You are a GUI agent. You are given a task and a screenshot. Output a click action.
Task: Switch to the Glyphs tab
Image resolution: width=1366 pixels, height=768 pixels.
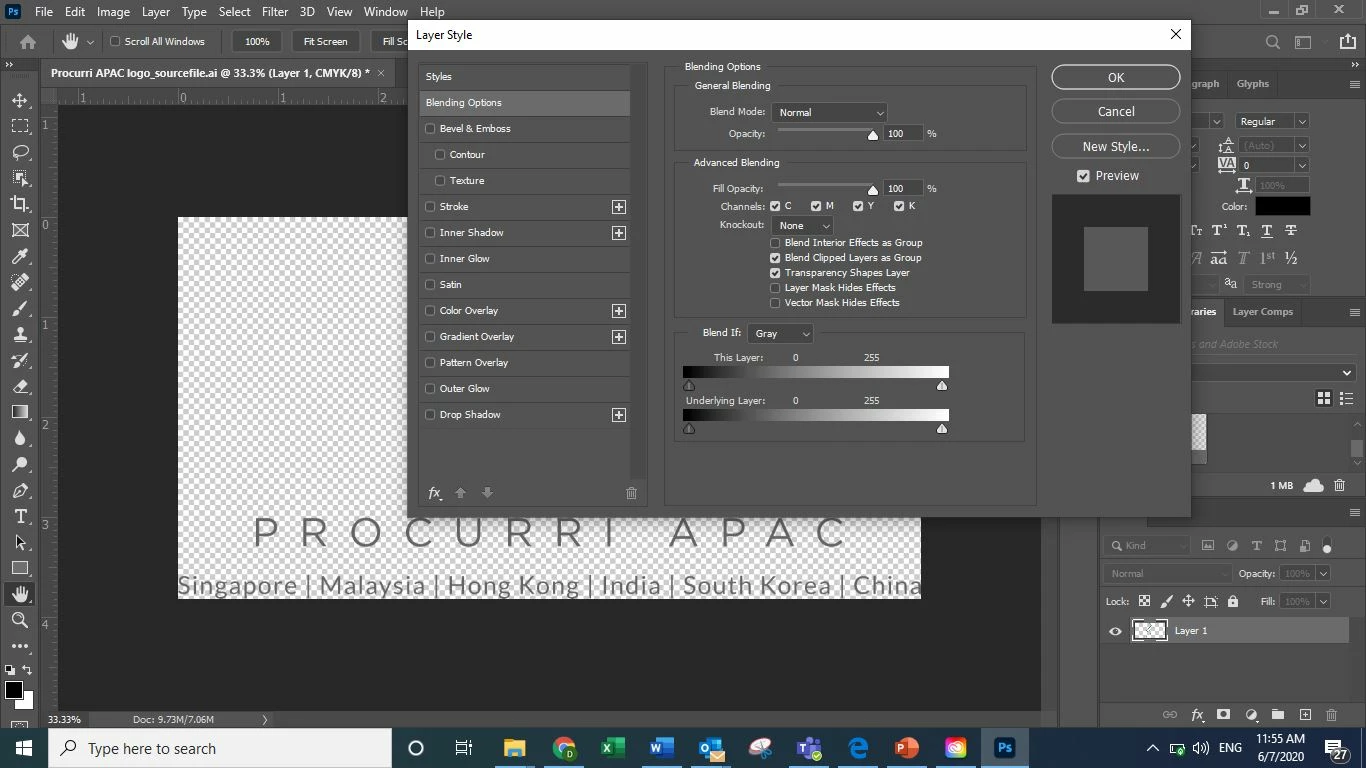click(1252, 84)
